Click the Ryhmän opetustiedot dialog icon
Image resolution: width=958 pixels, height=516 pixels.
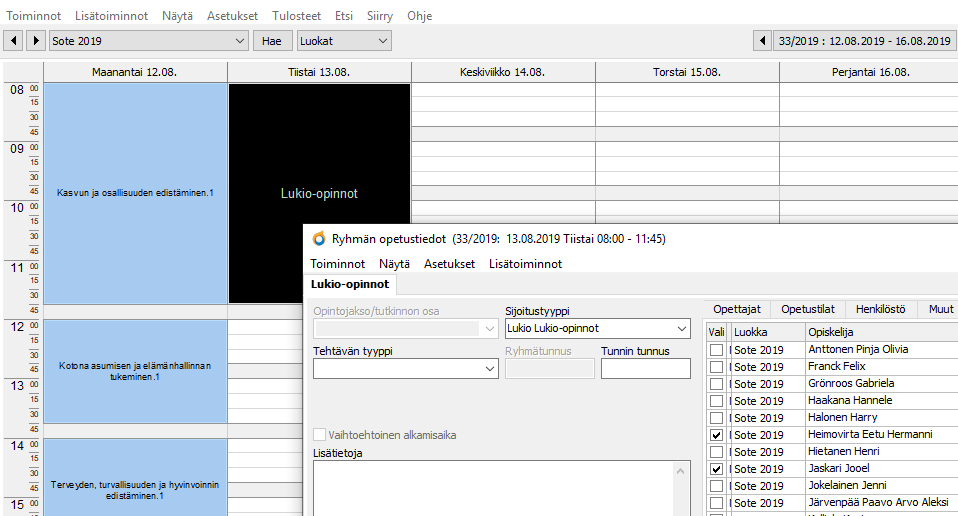(319, 239)
